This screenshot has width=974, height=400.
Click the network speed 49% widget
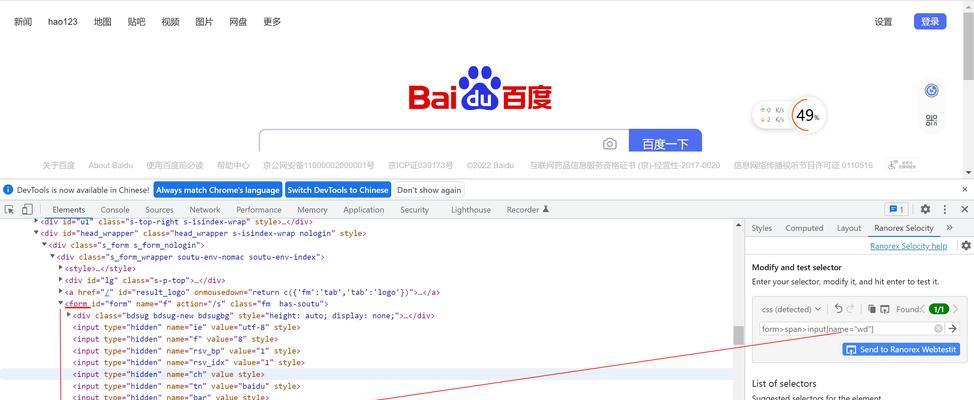point(790,115)
